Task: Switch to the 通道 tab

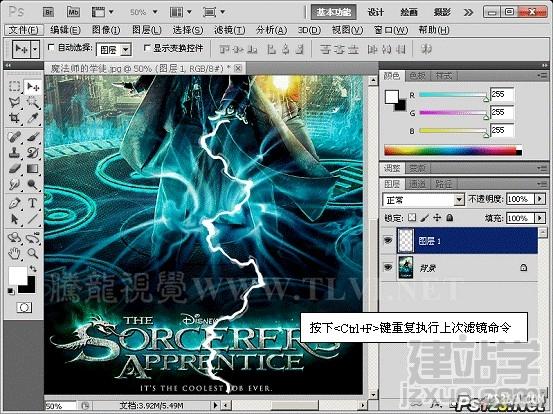Action: tap(417, 184)
